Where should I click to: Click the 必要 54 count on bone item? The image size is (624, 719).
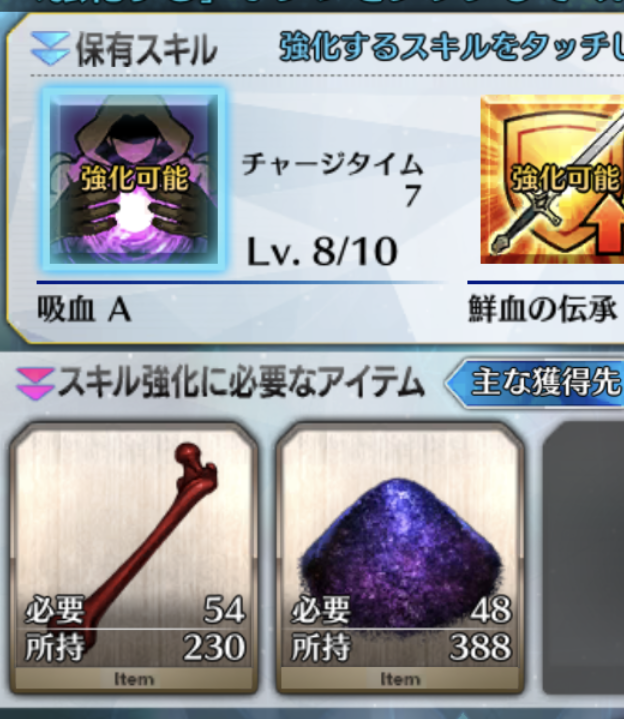tap(135, 610)
